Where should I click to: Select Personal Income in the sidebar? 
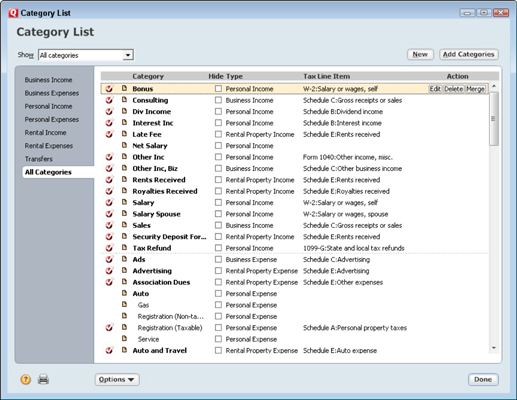(48, 106)
